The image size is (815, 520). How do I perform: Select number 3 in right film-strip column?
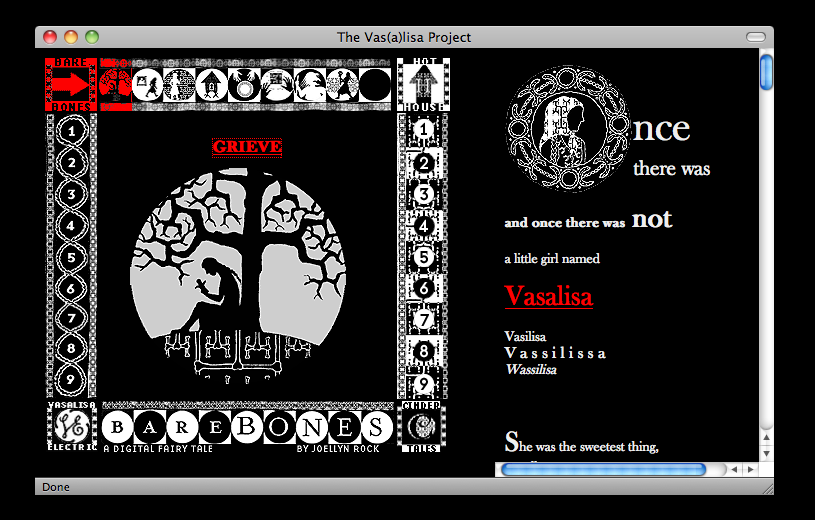423,194
